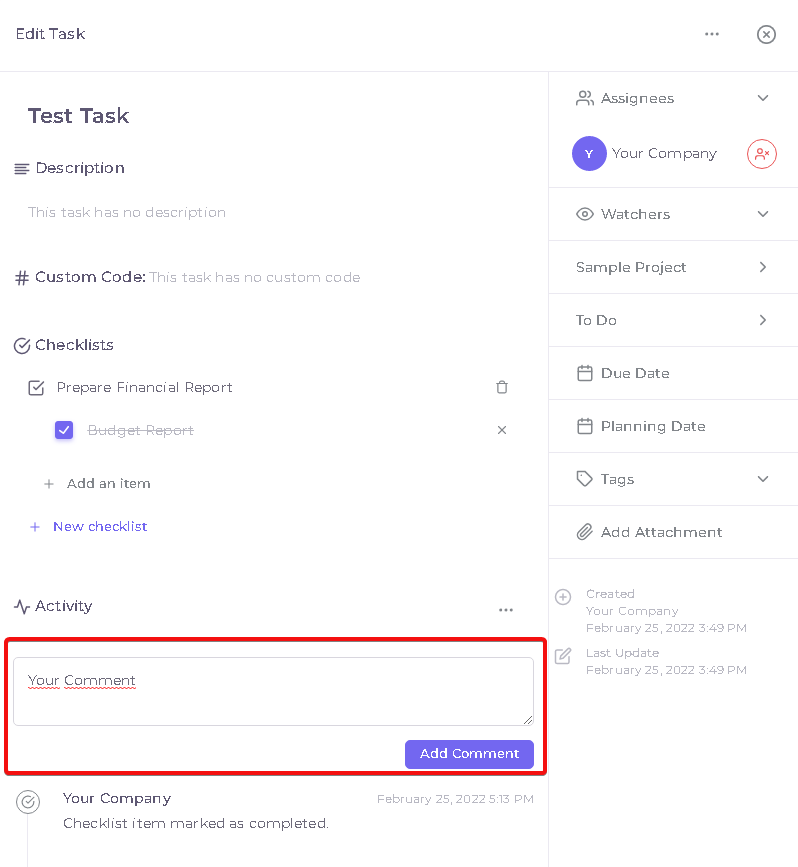The width and height of the screenshot is (798, 867).
Task: Open the Activity section more options
Action: tap(505, 610)
